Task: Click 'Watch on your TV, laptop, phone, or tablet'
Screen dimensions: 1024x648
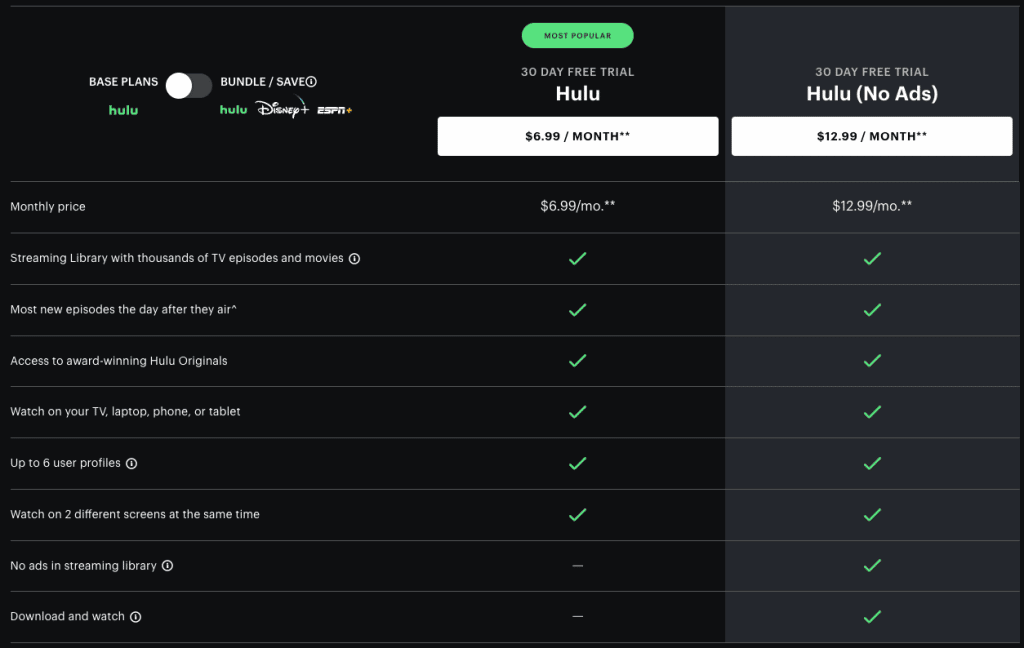Action: pos(125,412)
